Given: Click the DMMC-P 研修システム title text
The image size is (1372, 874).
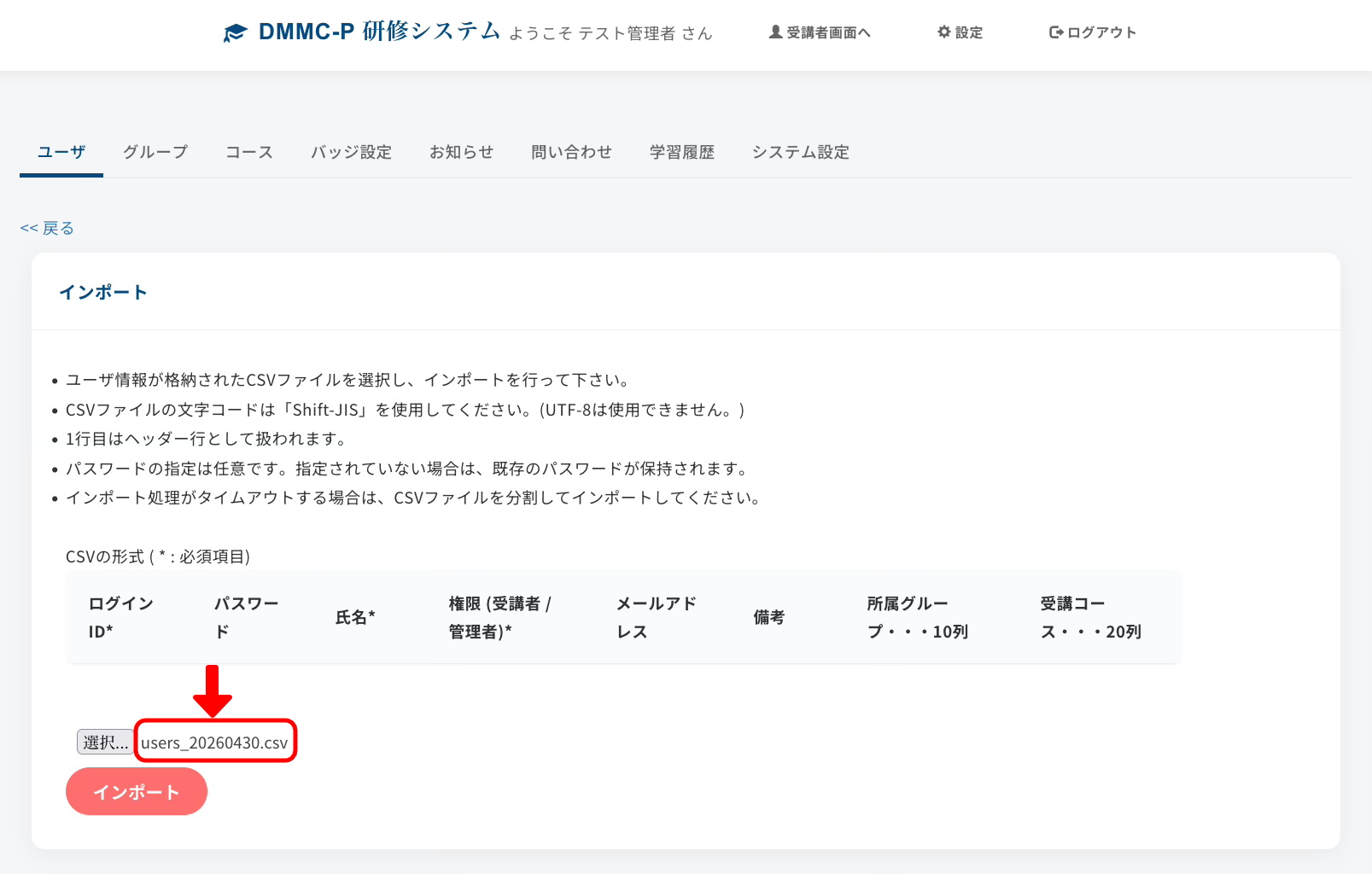Looking at the screenshot, I should 379,32.
